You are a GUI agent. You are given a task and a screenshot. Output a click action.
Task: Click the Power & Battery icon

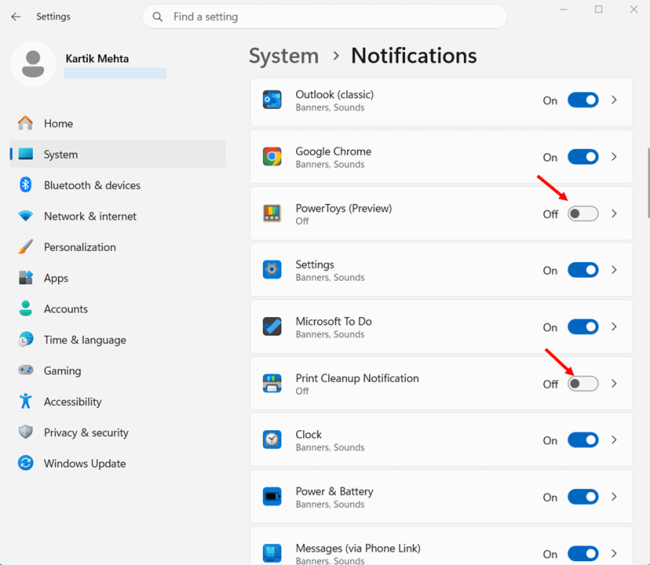click(x=272, y=497)
